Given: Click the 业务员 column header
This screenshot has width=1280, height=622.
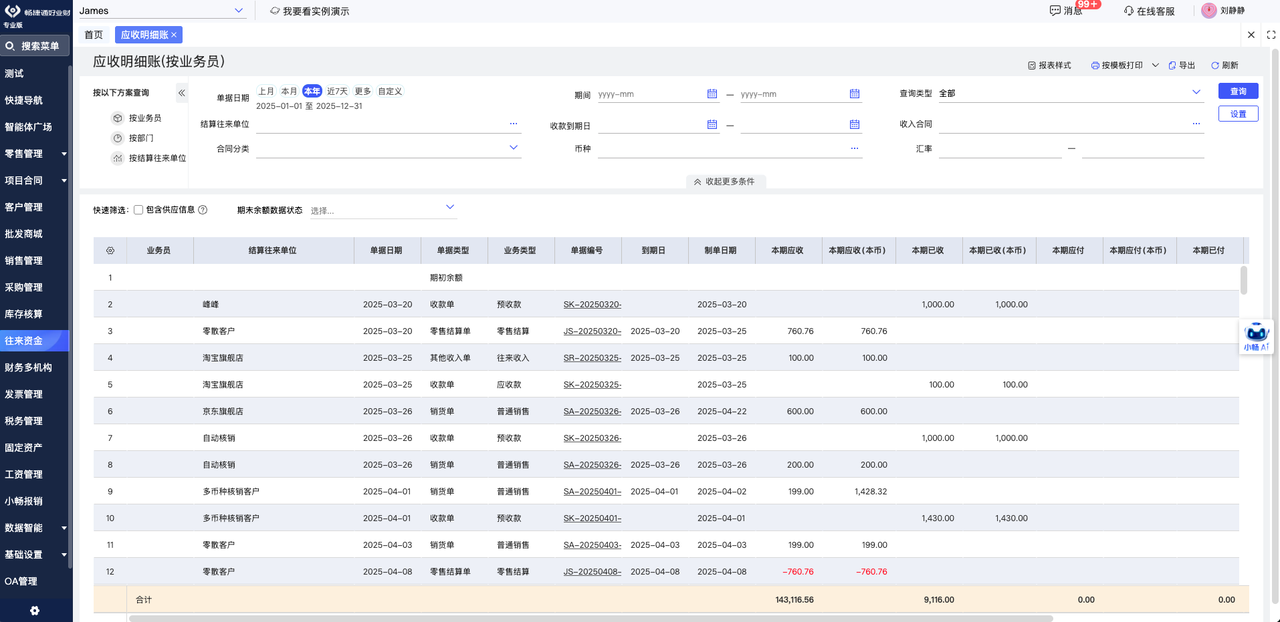Looking at the screenshot, I should click(x=158, y=250).
